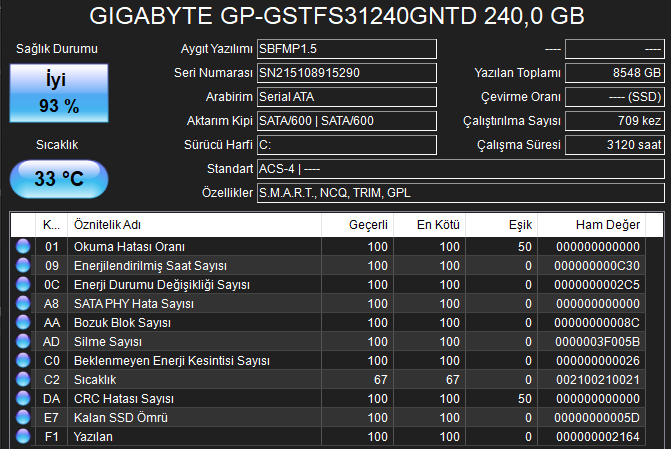Image resolution: width=671 pixels, height=449 pixels.
Task: Click the Çalışma Süresi value 3120 saat
Action: (x=615, y=145)
